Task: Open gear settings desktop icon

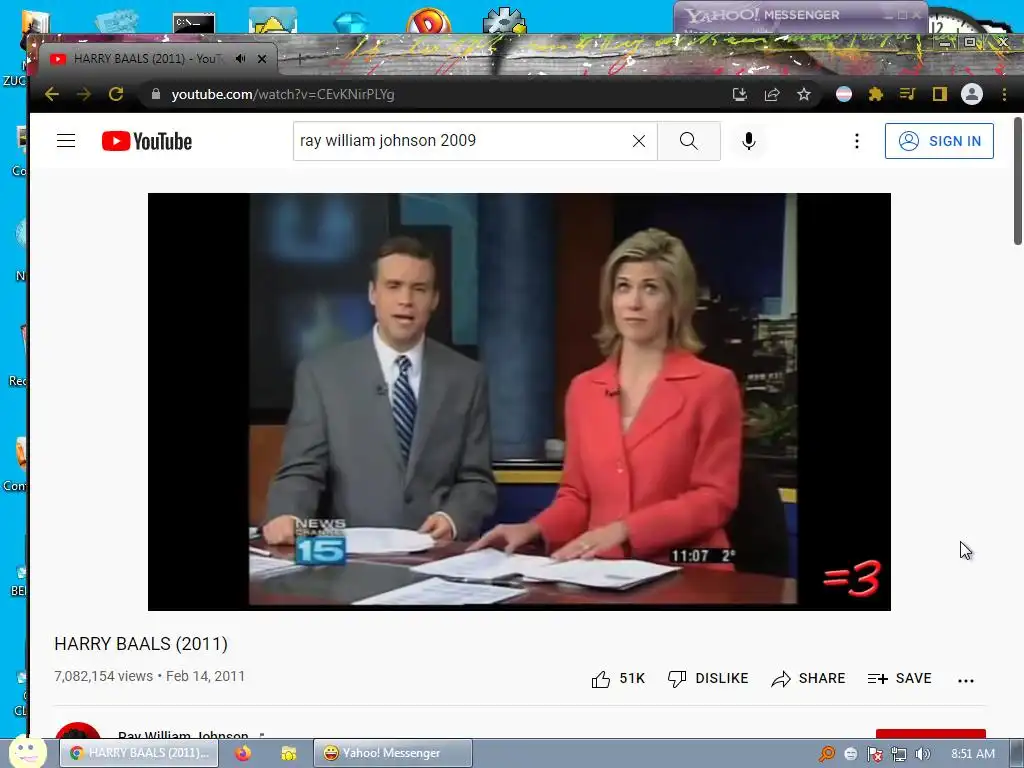Action: [504, 20]
